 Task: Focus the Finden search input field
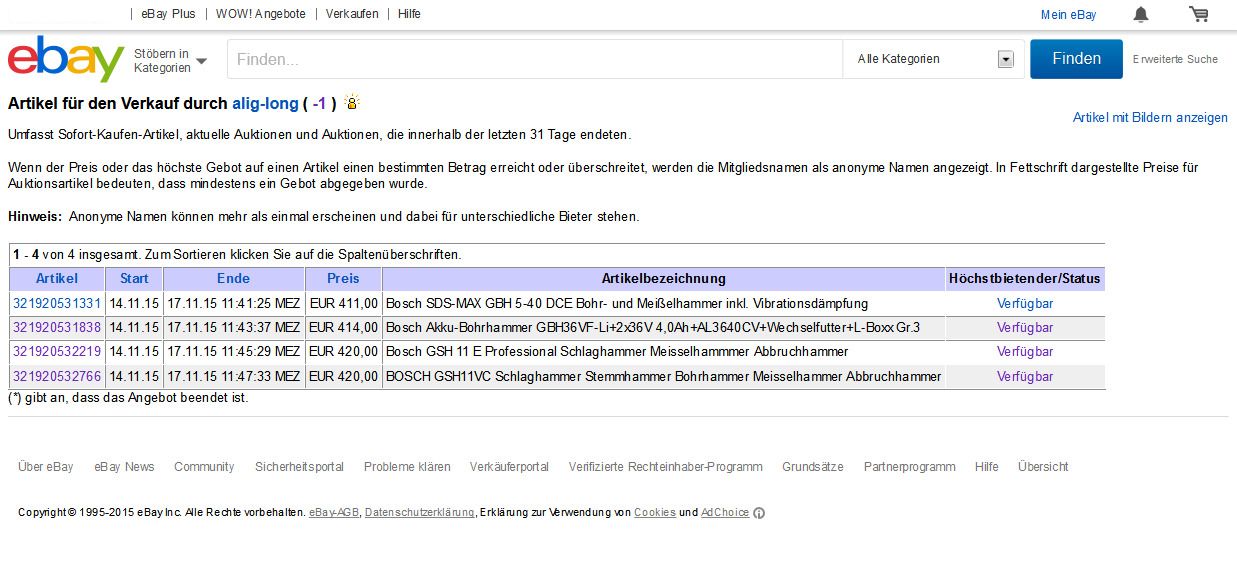535,59
